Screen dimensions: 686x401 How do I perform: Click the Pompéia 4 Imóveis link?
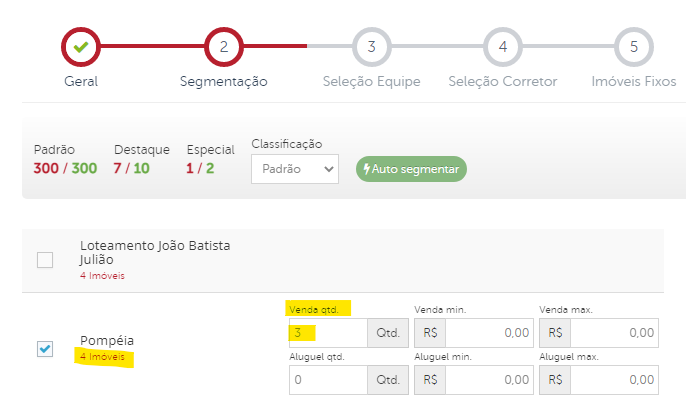point(102,356)
